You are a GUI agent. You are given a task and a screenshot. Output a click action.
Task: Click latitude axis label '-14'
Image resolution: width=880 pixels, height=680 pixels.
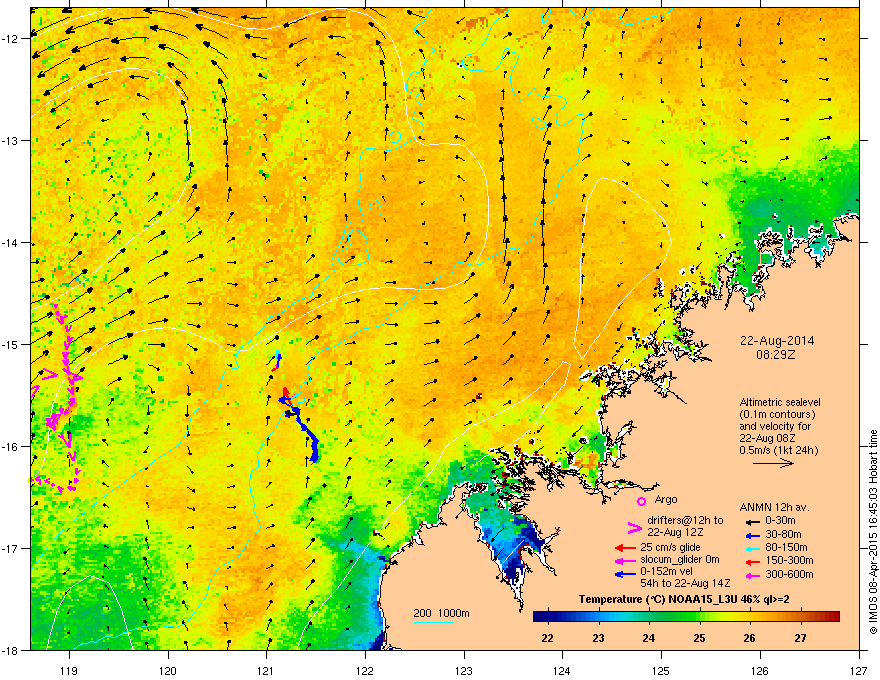click(x=12, y=243)
